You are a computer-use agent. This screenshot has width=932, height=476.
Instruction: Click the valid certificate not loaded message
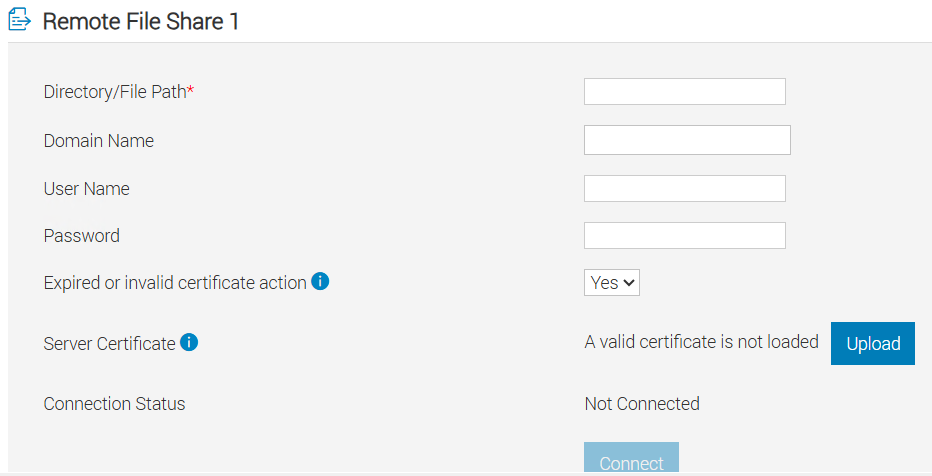701,342
